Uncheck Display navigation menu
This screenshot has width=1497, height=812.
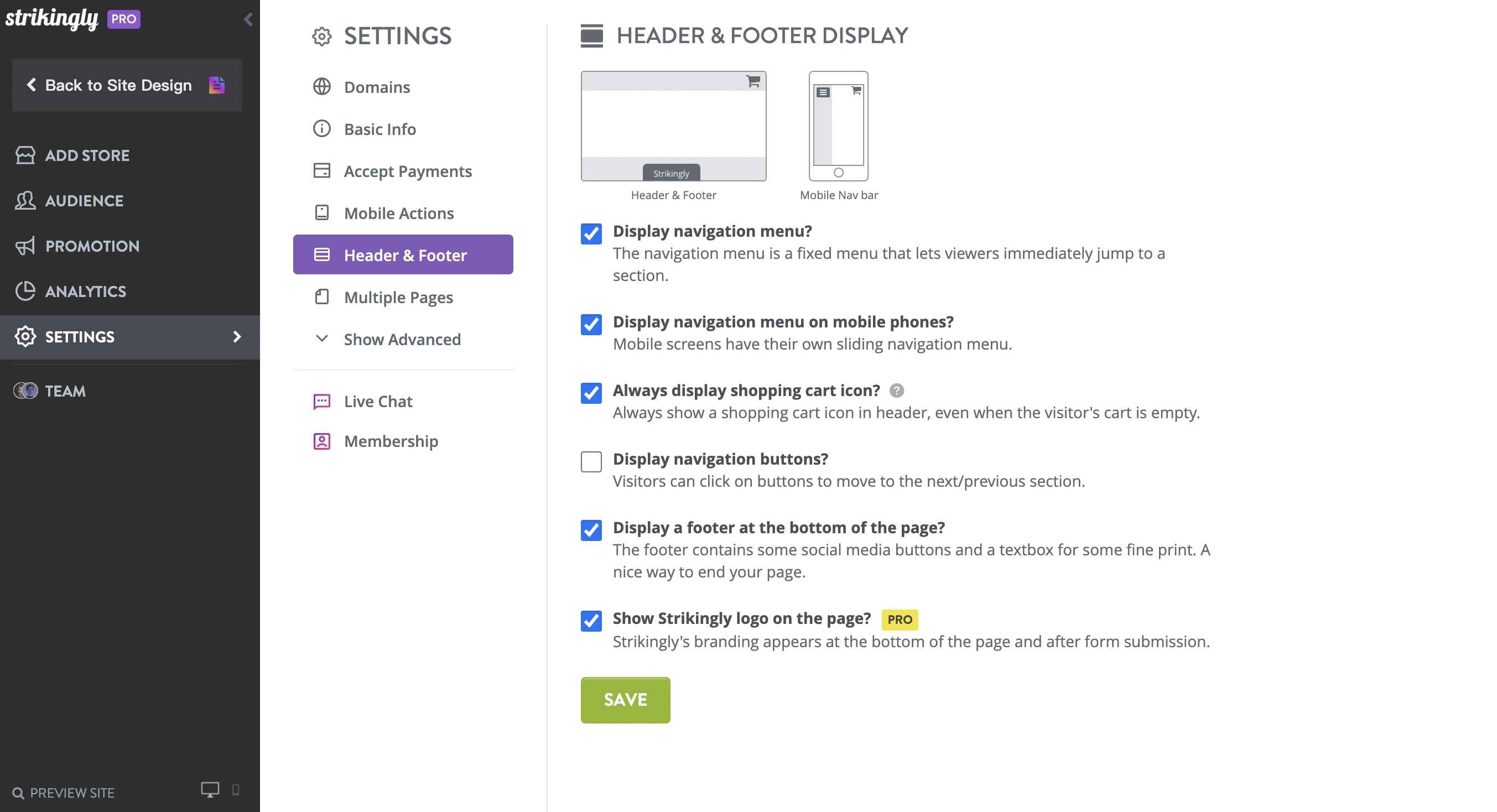(x=590, y=234)
